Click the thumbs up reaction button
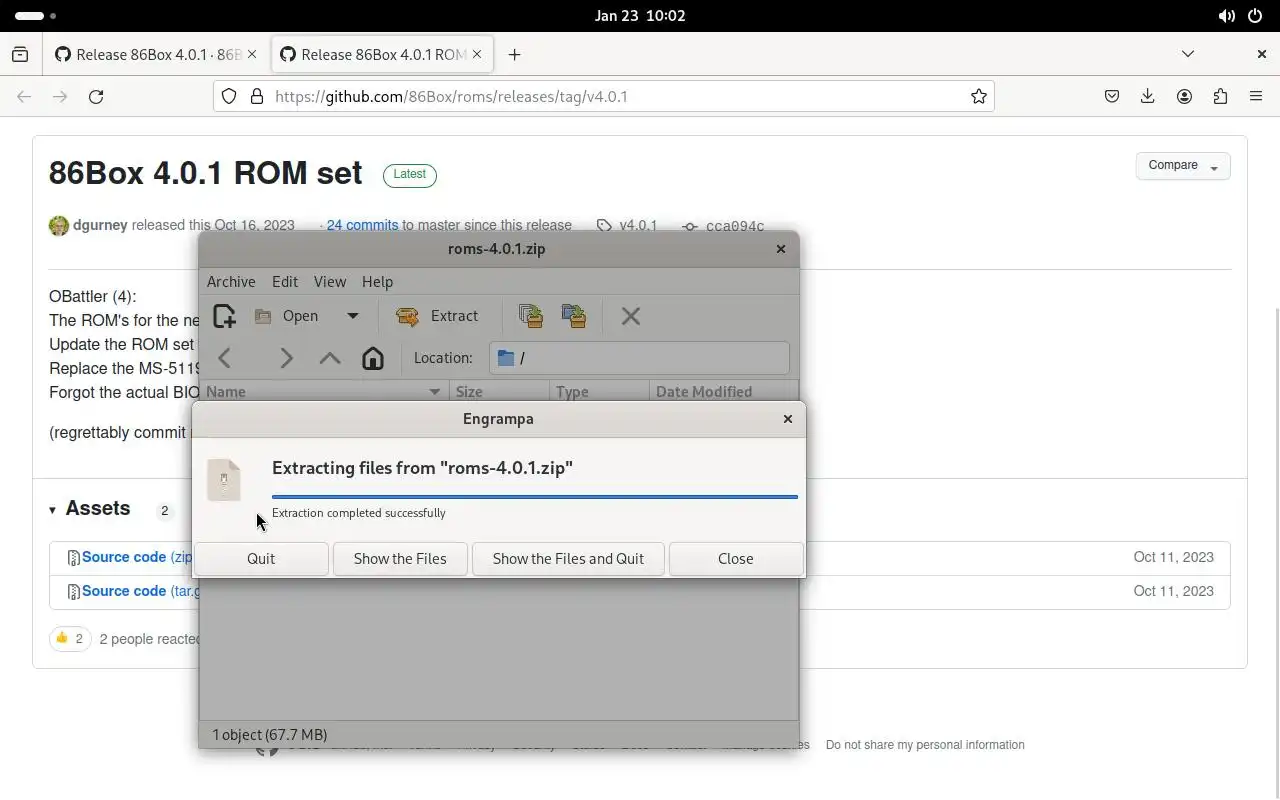The image size is (1280, 800). pyautogui.click(x=70, y=638)
